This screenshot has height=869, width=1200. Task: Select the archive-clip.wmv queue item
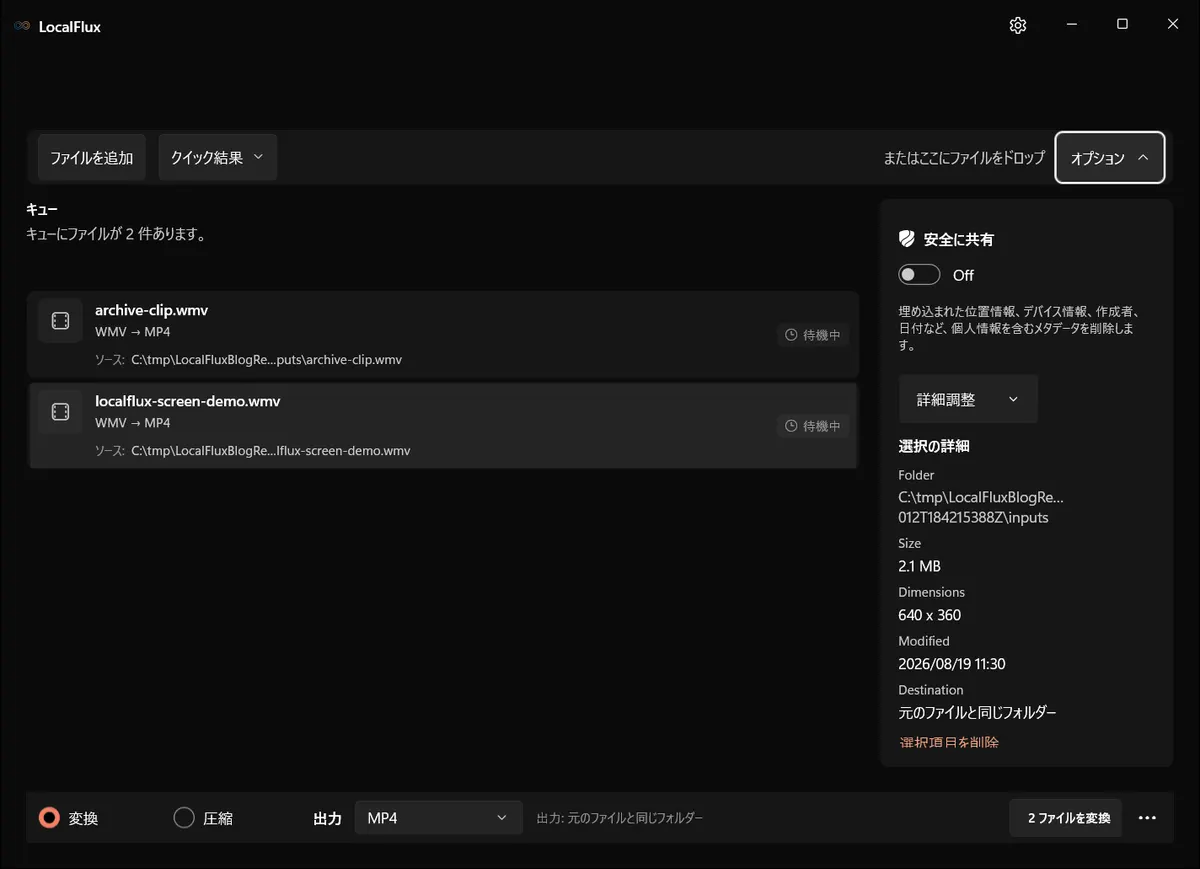click(443, 335)
